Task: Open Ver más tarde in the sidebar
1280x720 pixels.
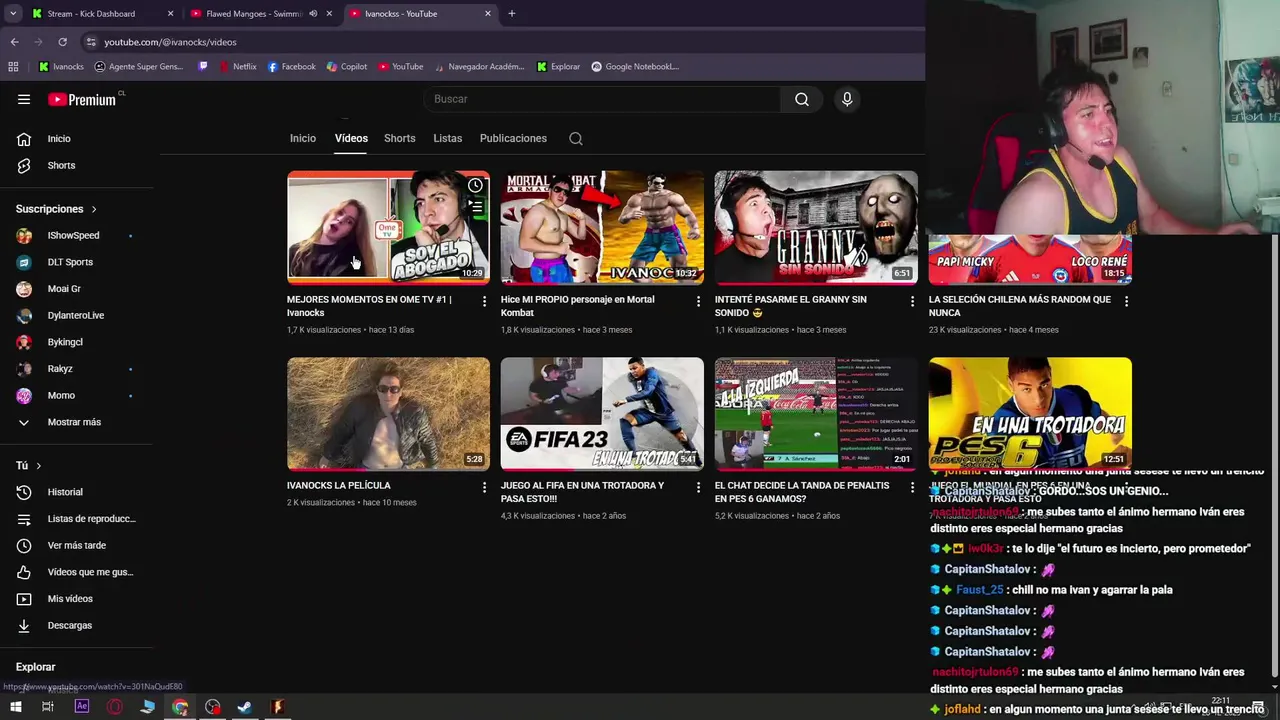Action: pos(76,545)
